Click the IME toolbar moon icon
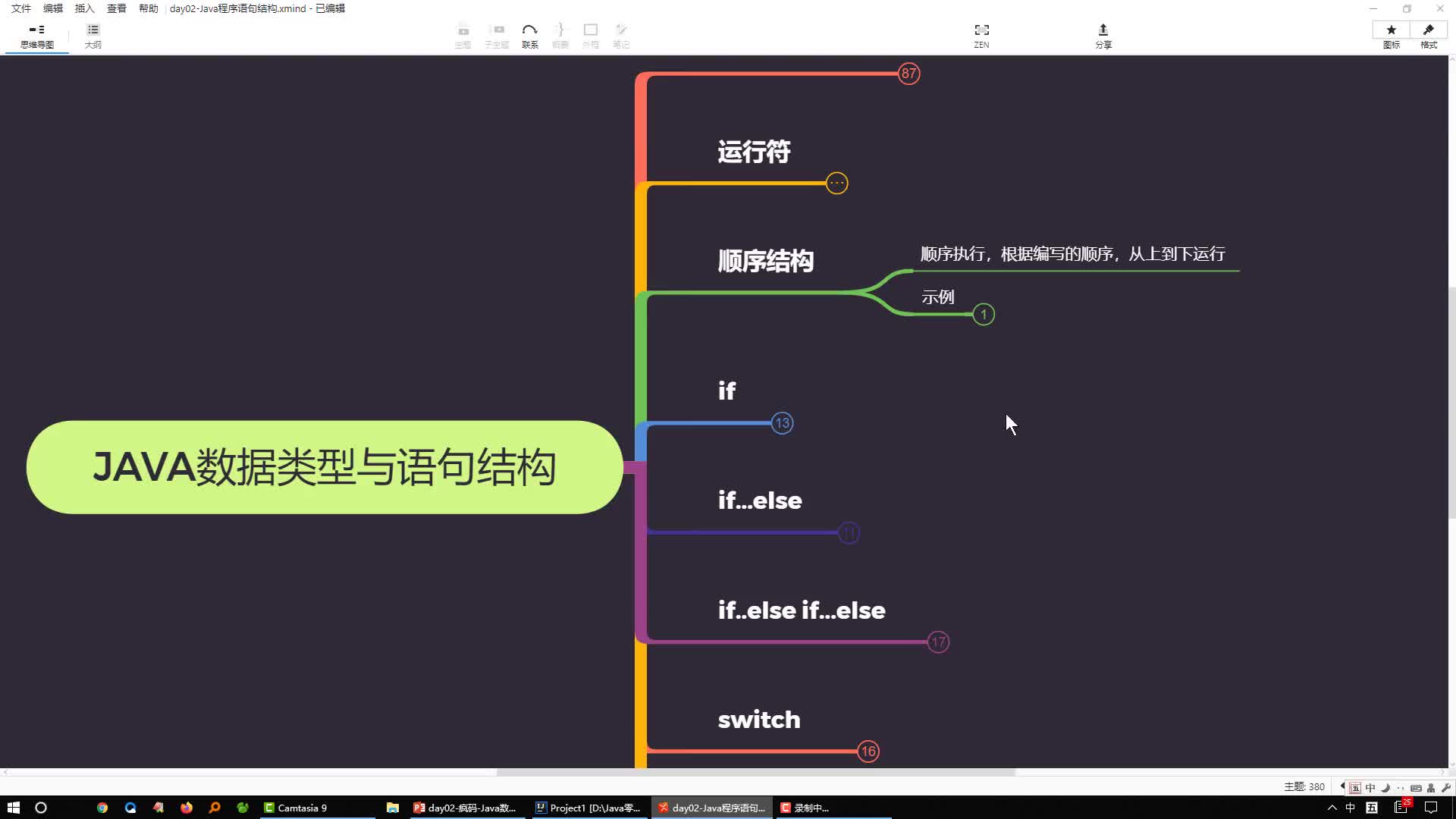This screenshot has height=819, width=1456. (x=1385, y=788)
